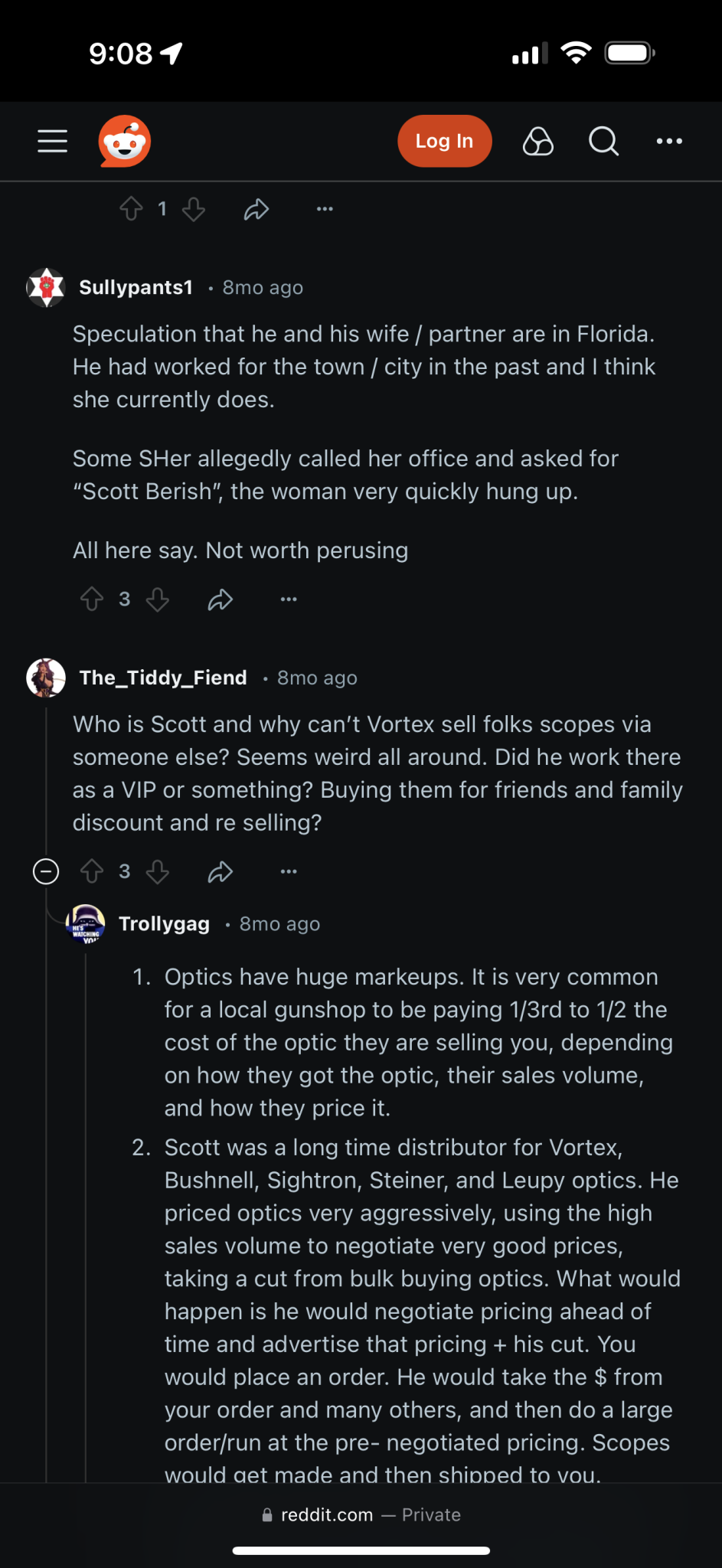722x1568 pixels.
Task: Upvote Sullypants1's comment
Action: coord(92,599)
